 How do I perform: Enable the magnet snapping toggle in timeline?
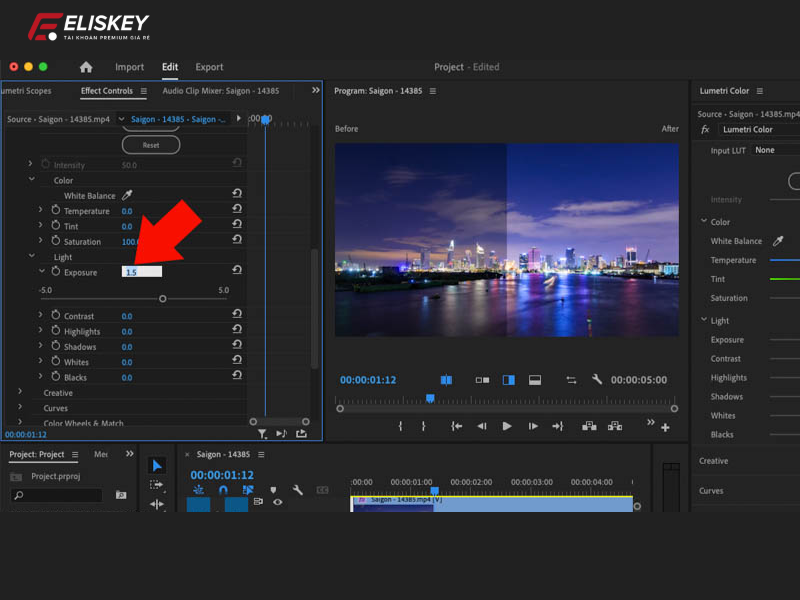pyautogui.click(x=222, y=489)
